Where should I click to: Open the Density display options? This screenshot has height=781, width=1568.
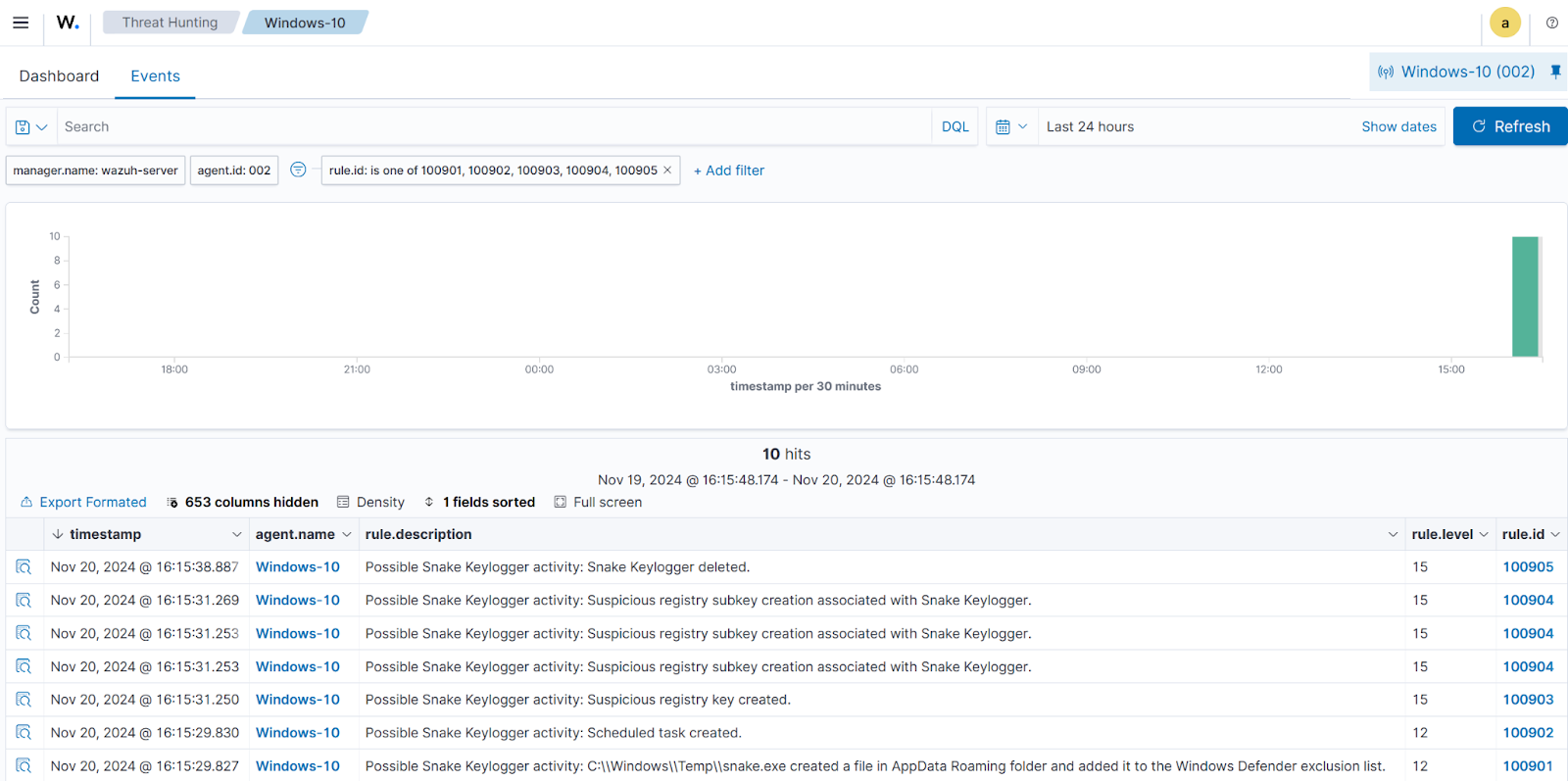[370, 502]
